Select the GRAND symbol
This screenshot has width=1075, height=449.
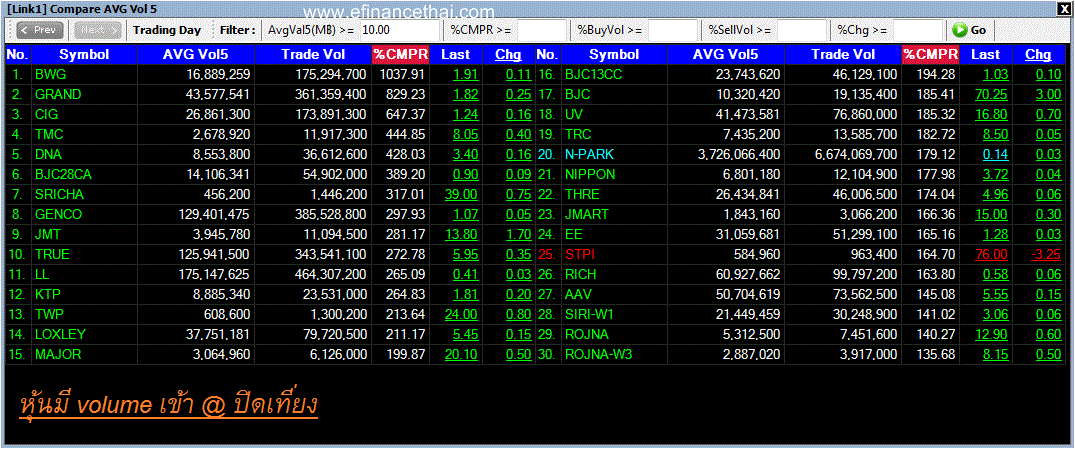(x=58, y=95)
